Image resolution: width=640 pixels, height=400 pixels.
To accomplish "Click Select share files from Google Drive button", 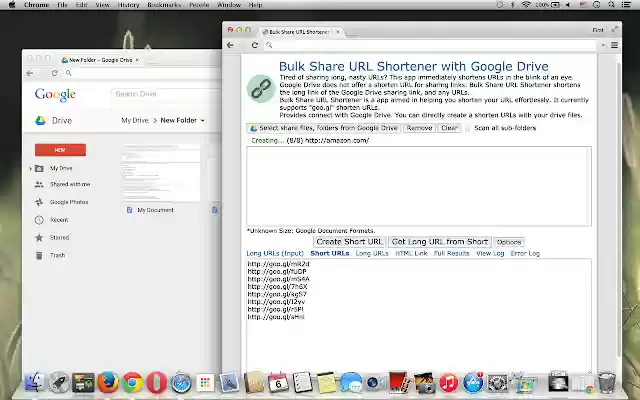I will coord(324,128).
